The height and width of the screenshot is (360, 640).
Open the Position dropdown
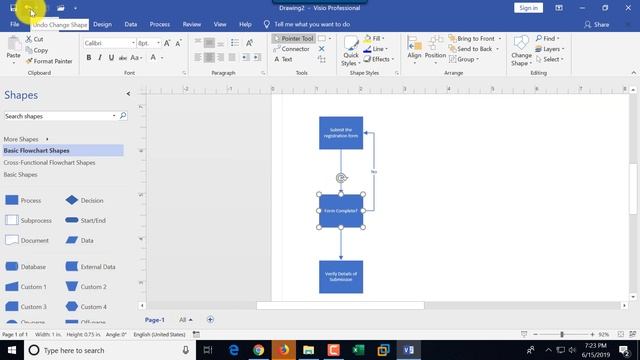(435, 50)
